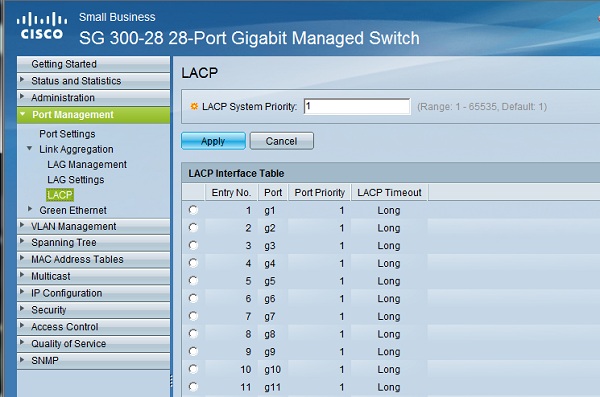The height and width of the screenshot is (397, 600).
Task: Select radio button for port g1
Action: [x=193, y=210]
